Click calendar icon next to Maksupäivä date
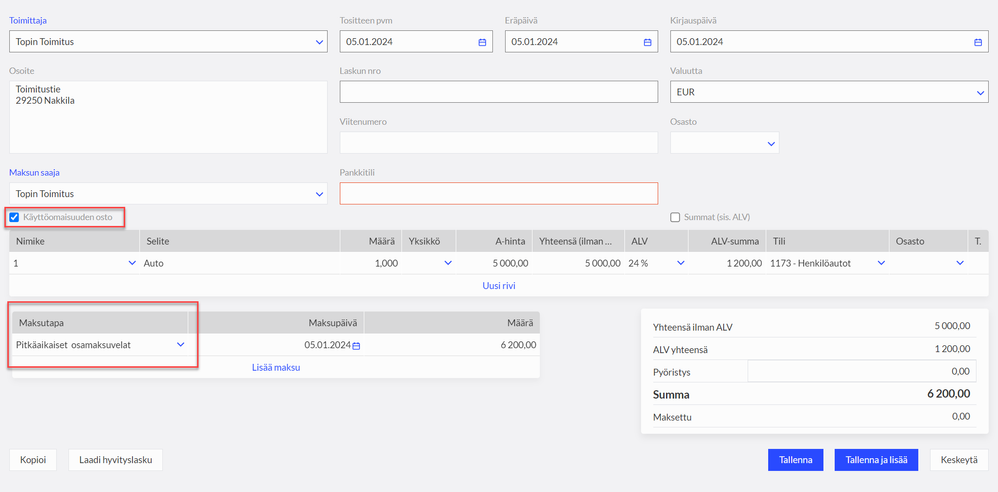 pos(356,345)
